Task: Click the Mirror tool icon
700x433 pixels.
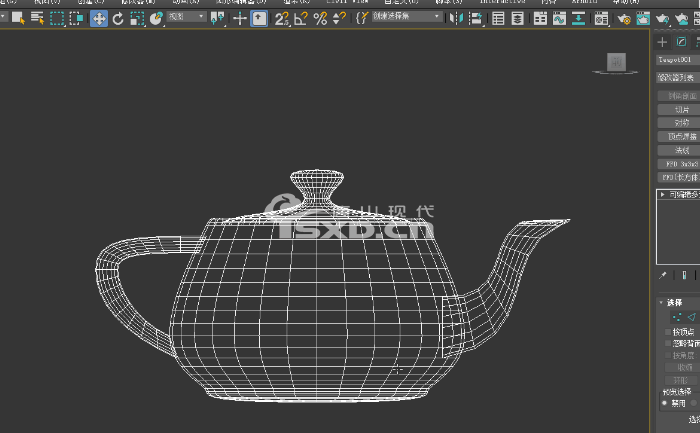Action: click(456, 18)
